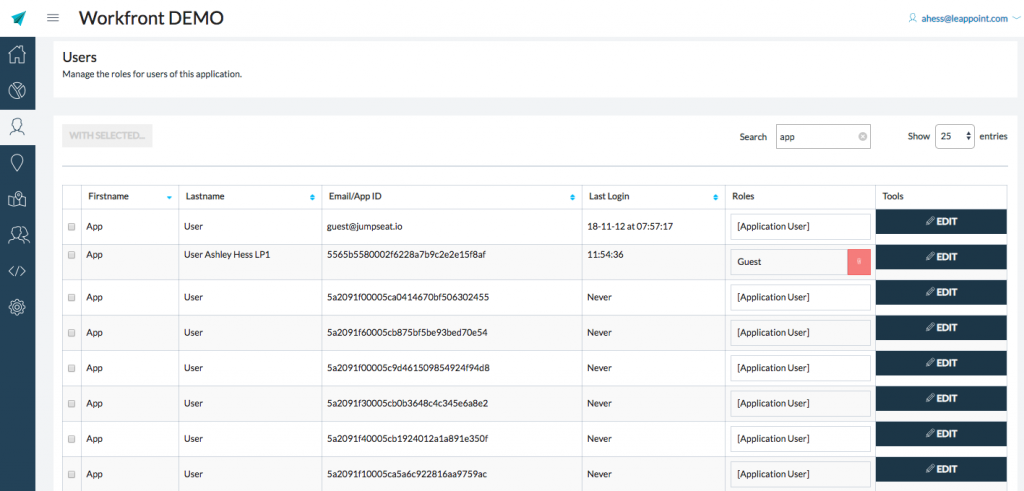Viewport: 1024px width, 491px height.
Task: Open the Show entries count dropdown
Action: pos(954,137)
